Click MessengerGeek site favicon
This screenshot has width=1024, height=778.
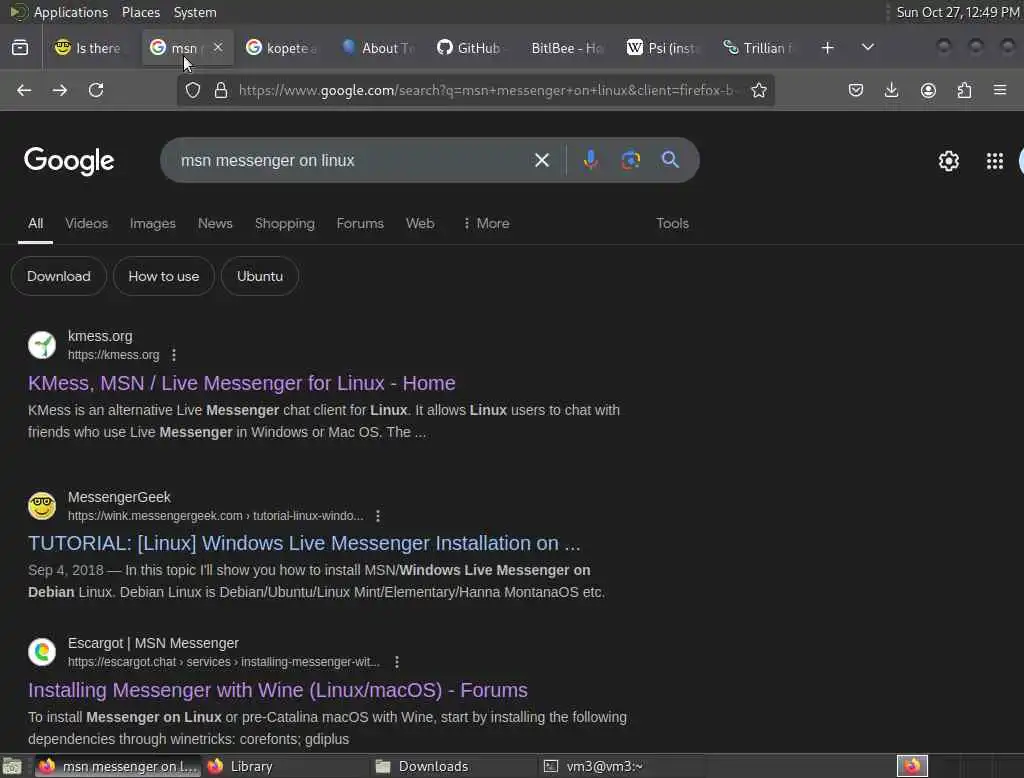coord(42,506)
